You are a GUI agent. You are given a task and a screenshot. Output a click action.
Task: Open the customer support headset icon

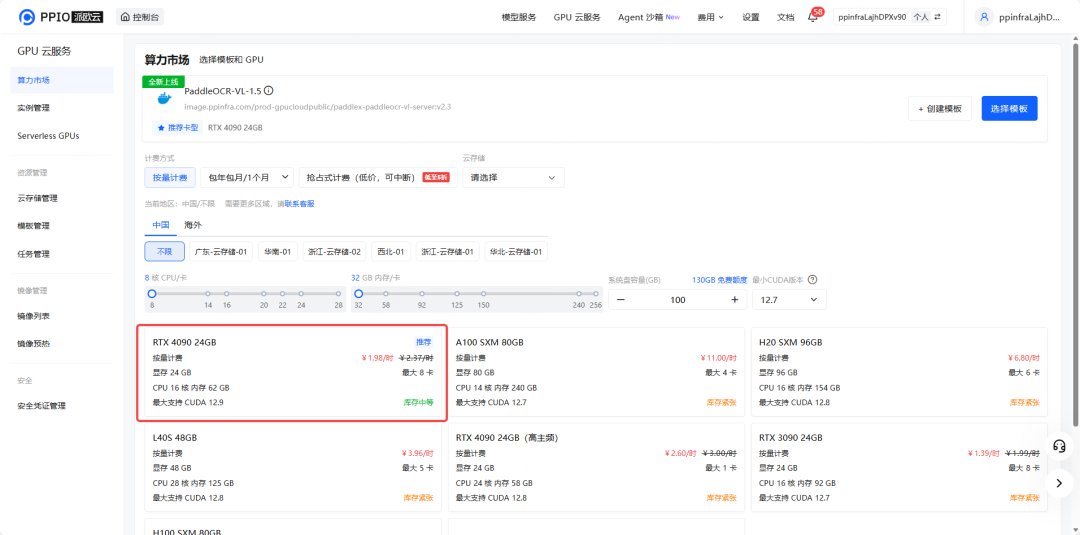(1059, 446)
